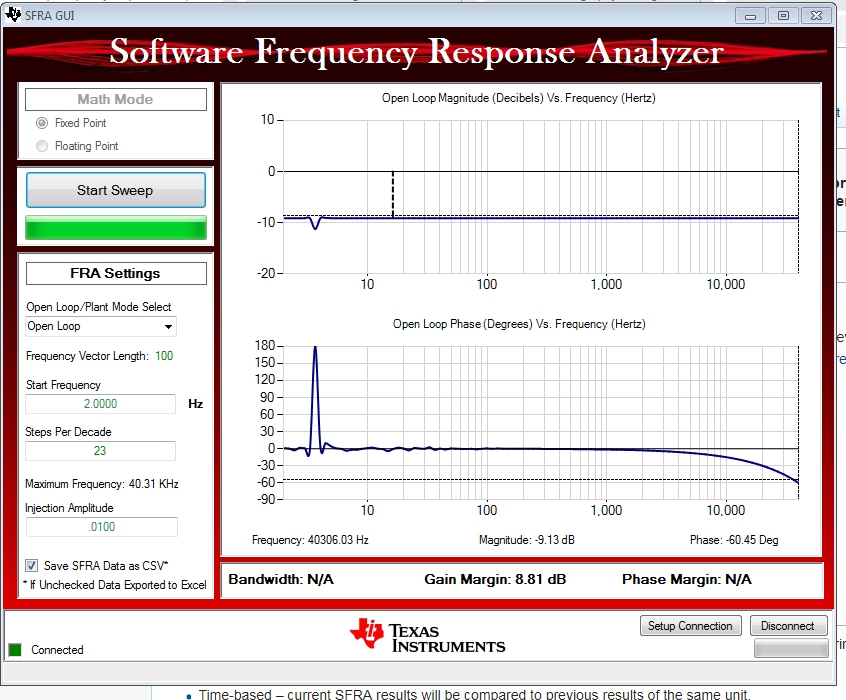Maximize the SFRA GUI window
Screen dimensions: 846x700
coord(783,15)
